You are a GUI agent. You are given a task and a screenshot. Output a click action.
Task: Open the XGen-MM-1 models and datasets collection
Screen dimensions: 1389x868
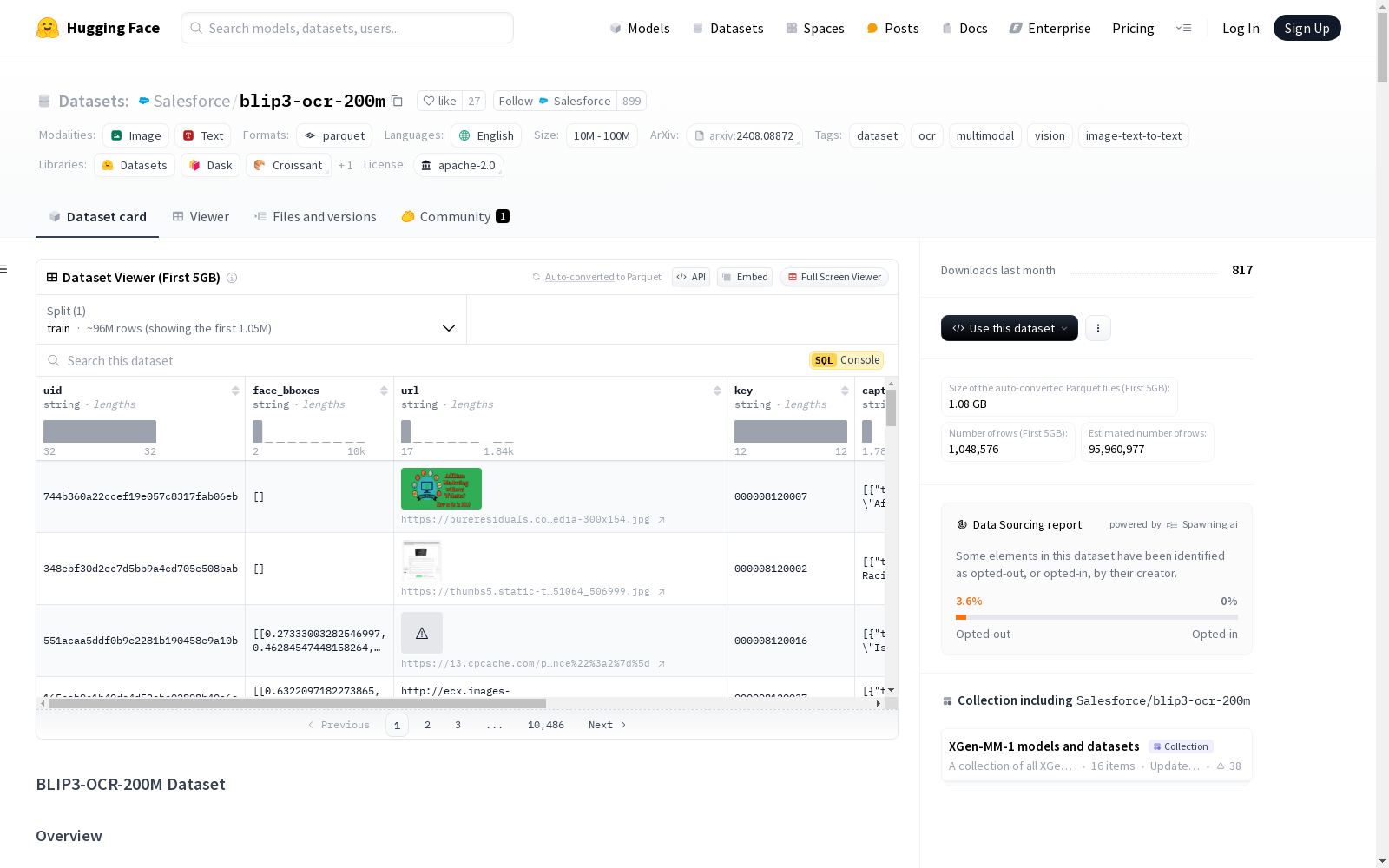tap(1096, 755)
